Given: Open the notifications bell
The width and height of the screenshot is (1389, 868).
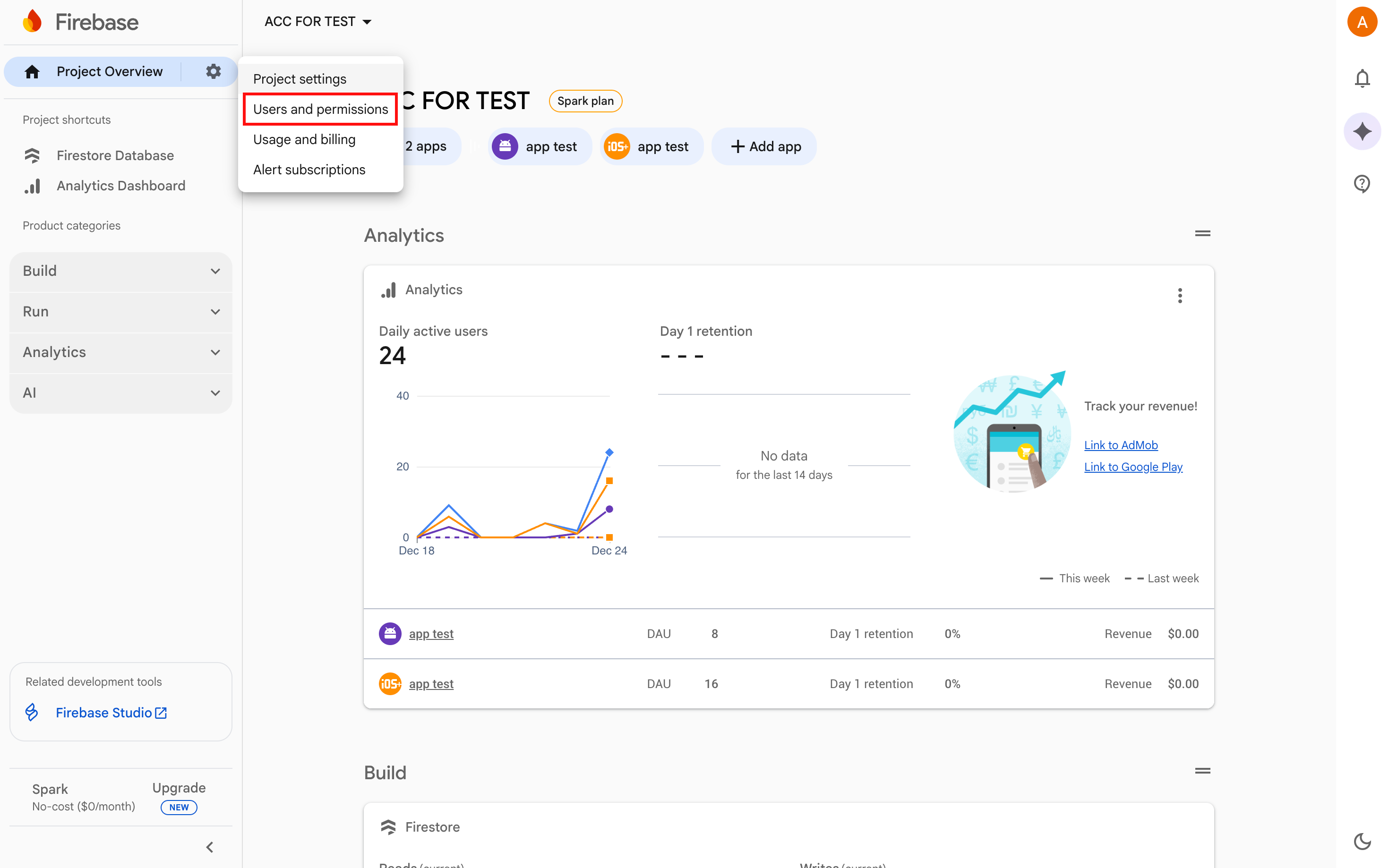Looking at the screenshot, I should [x=1362, y=78].
